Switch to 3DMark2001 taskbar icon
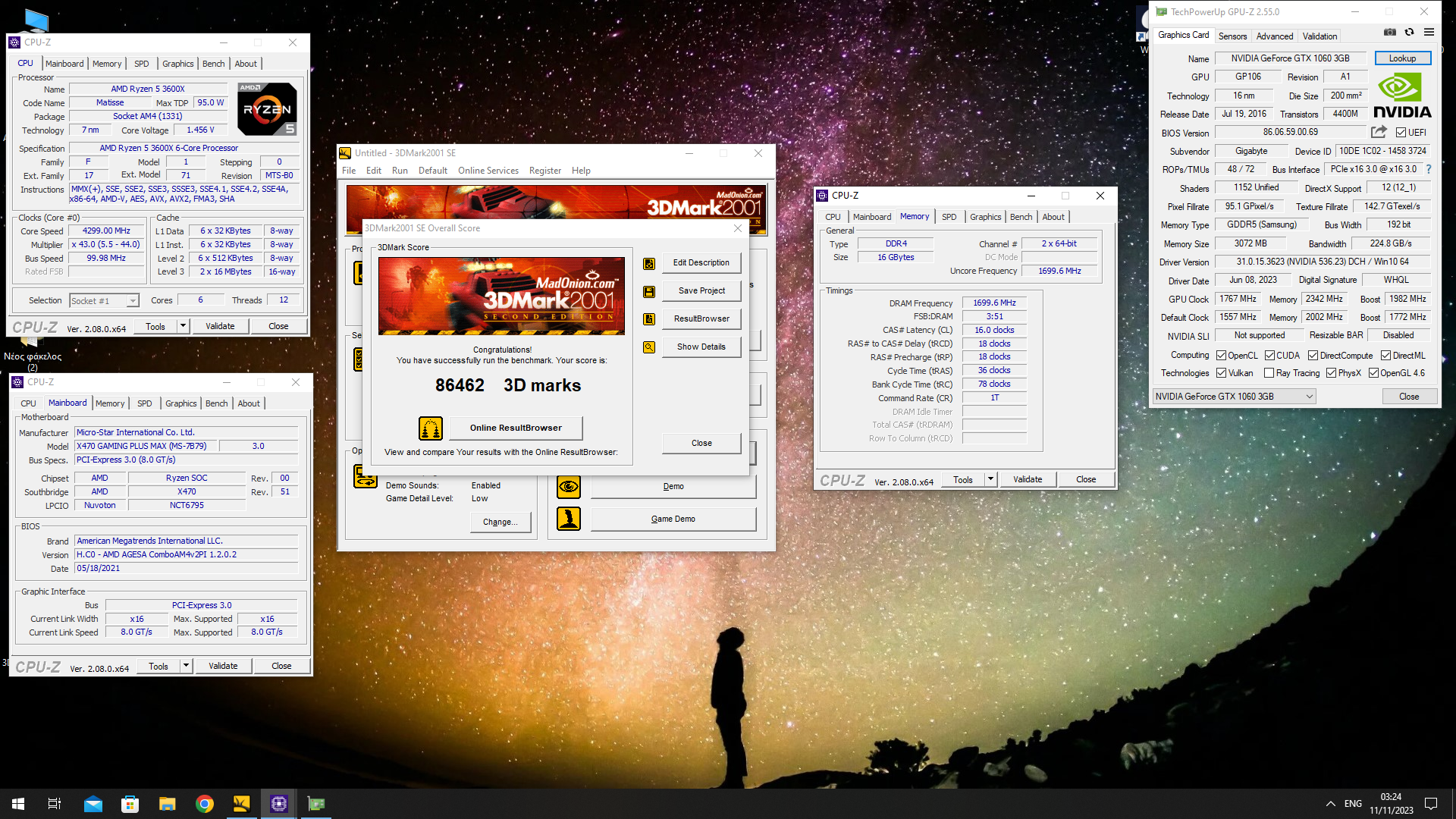1456x819 pixels. [242, 804]
